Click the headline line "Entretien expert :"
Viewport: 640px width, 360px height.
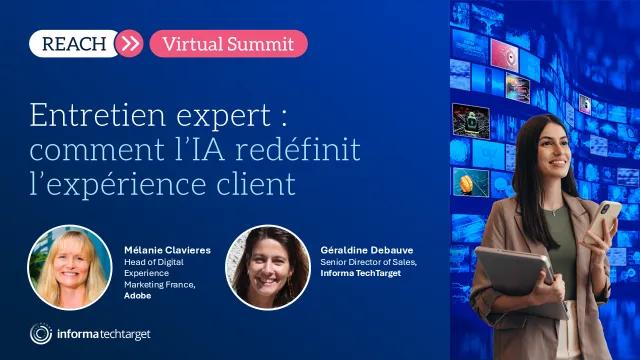point(158,116)
